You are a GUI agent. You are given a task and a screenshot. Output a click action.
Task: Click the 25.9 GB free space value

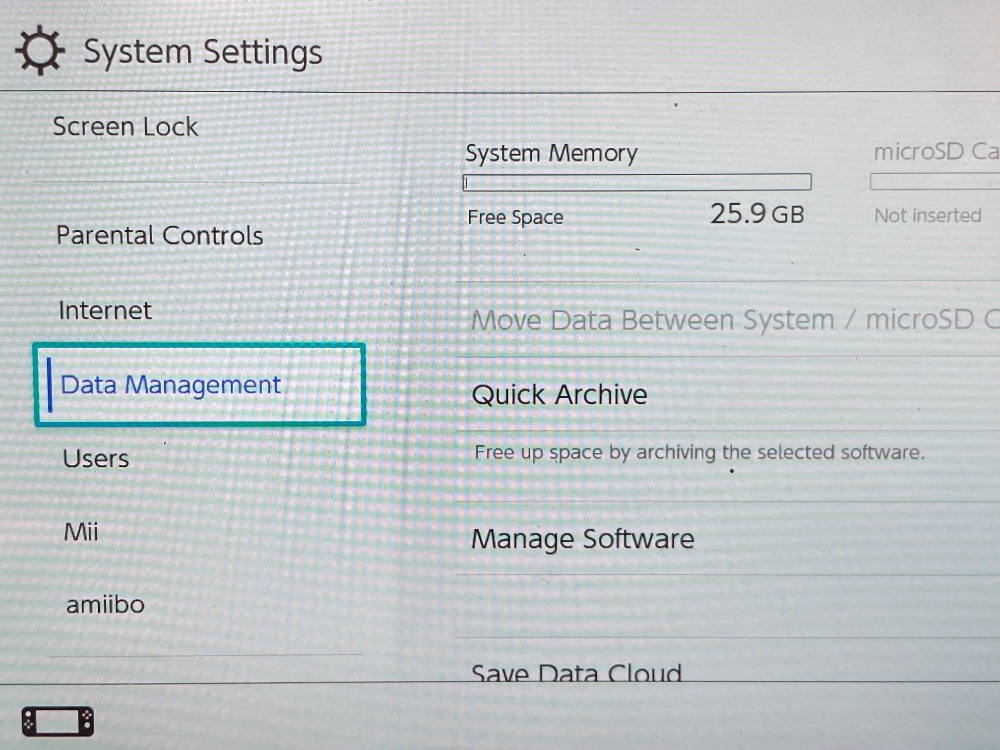pyautogui.click(x=757, y=214)
